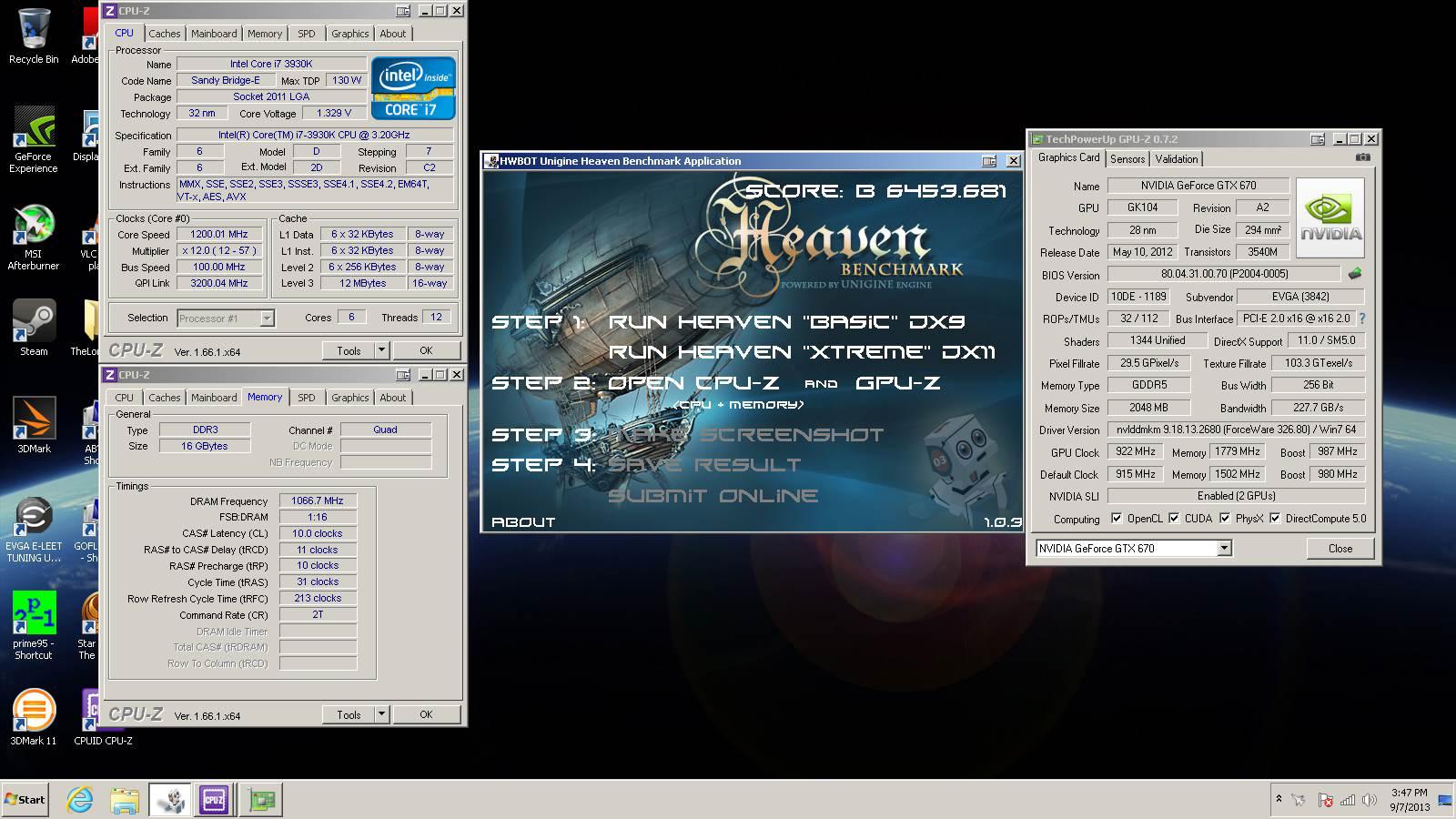Click the Threads value 12 in CPU-Z
1456x819 pixels.
pos(436,317)
